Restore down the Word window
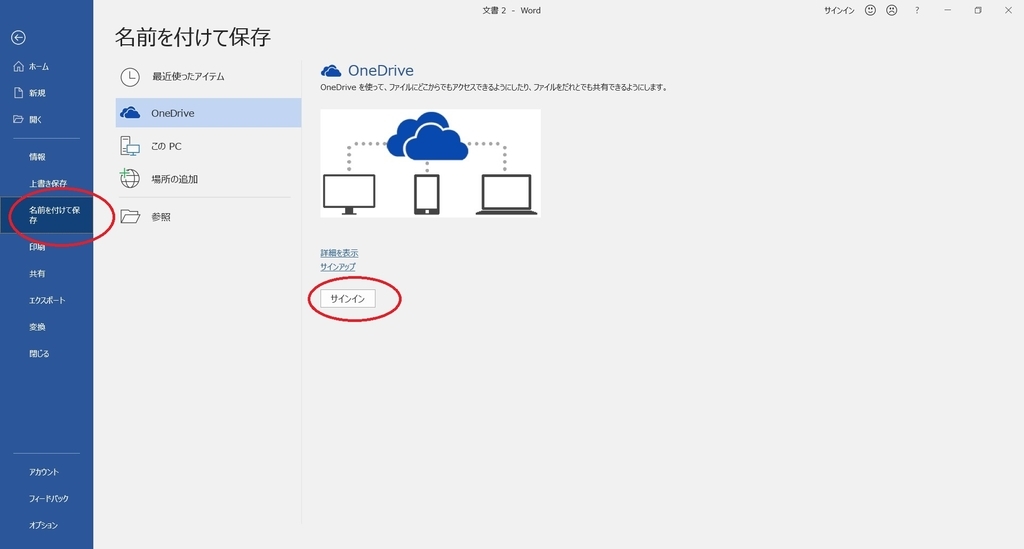Viewport: 1024px width, 549px height. point(978,10)
